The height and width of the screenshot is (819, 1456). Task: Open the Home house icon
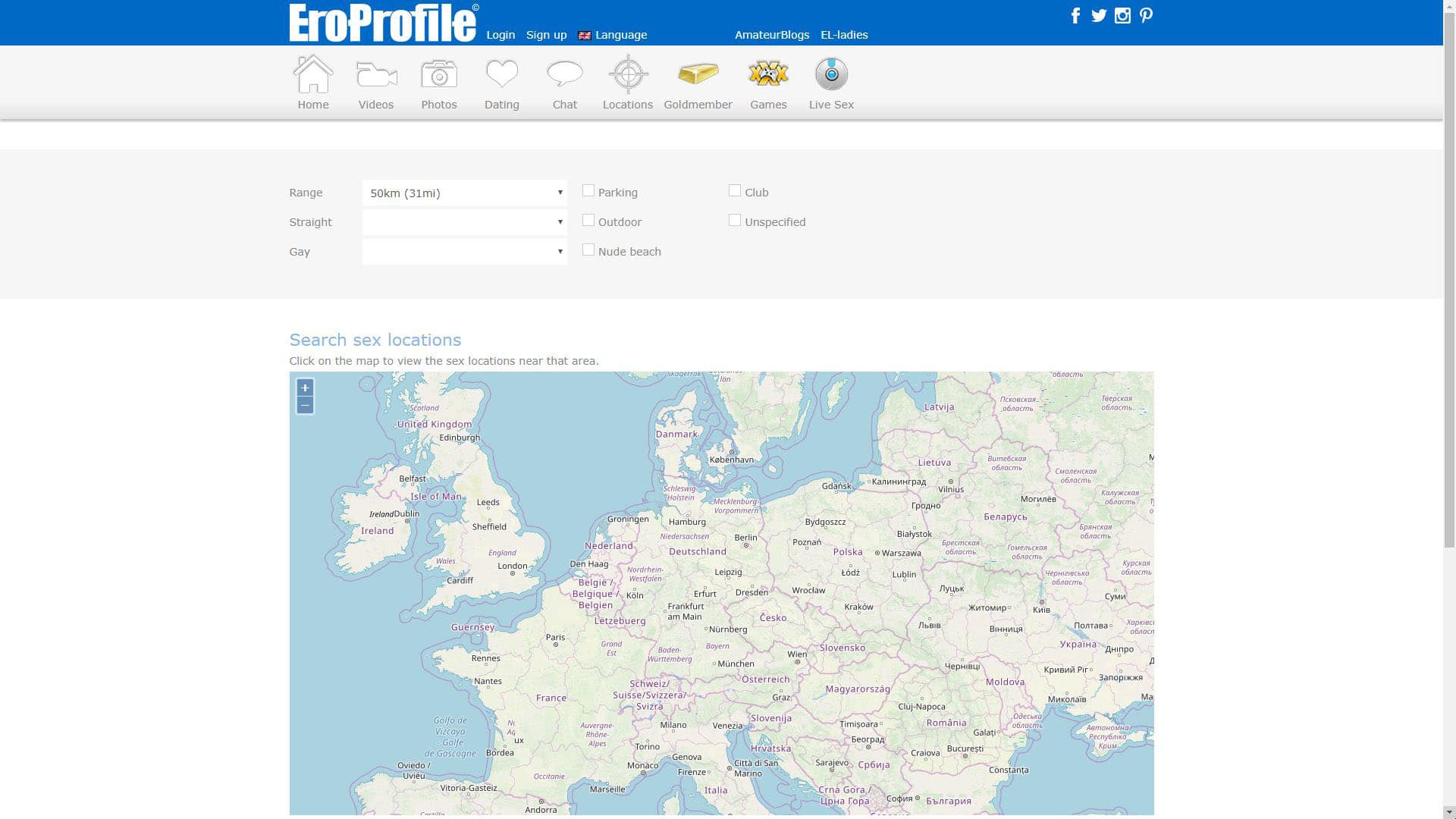click(x=313, y=74)
